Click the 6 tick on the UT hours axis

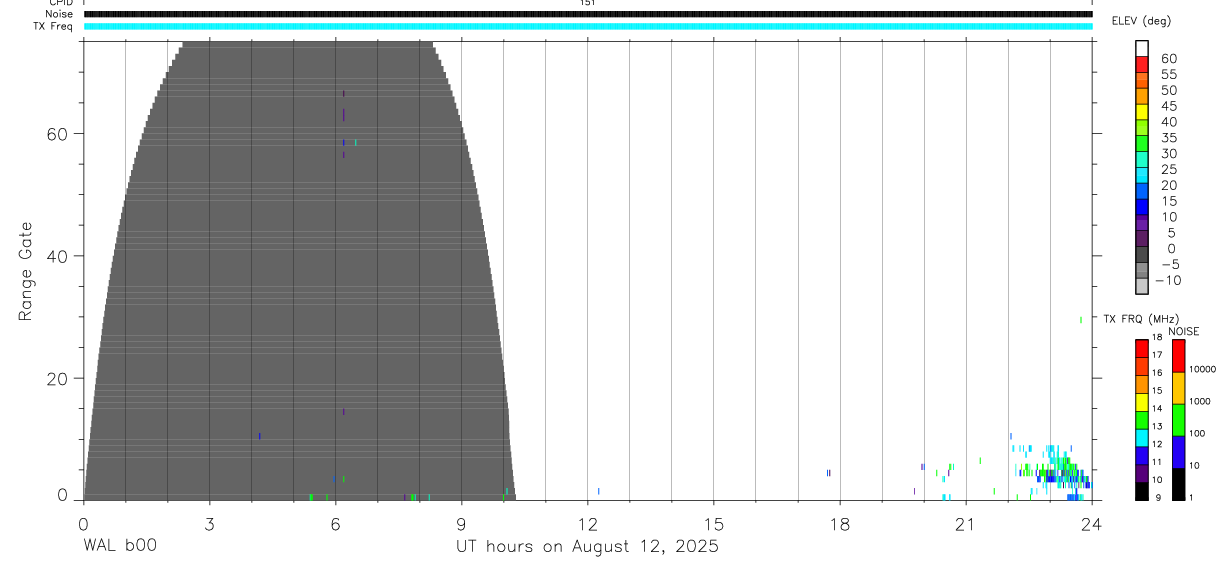pyautogui.click(x=335, y=524)
